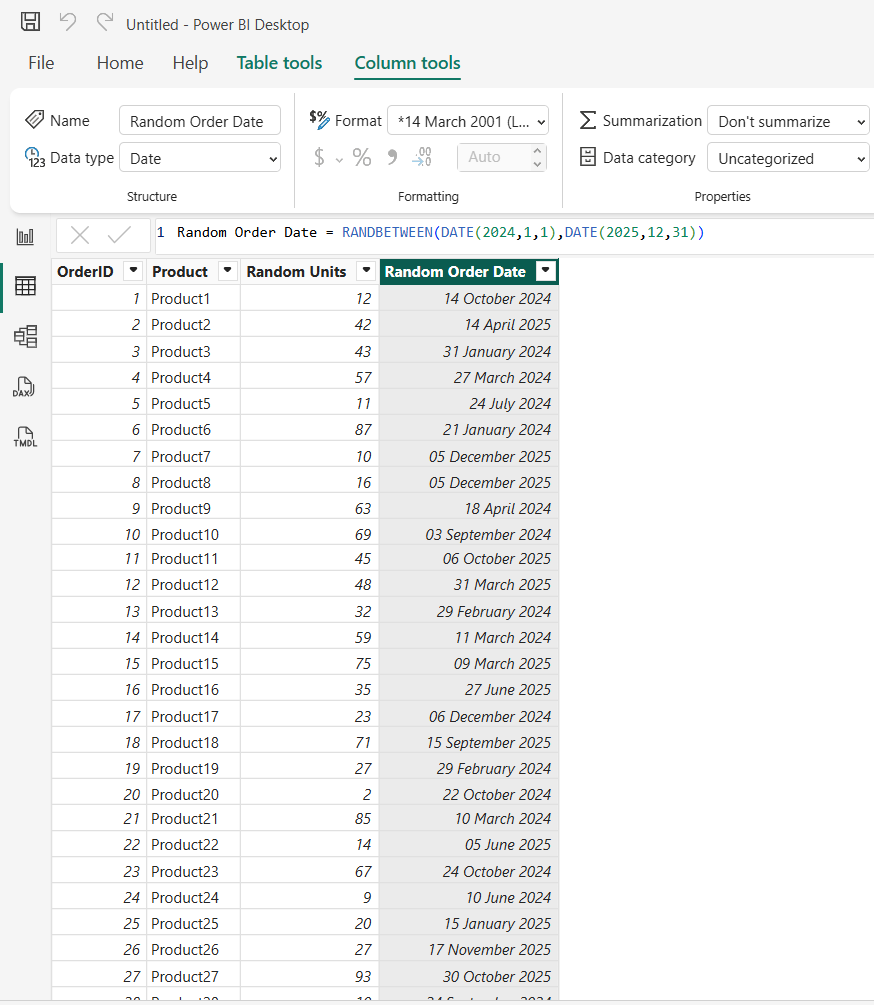
Task: Open OrderID column filter dropdown
Action: (133, 270)
